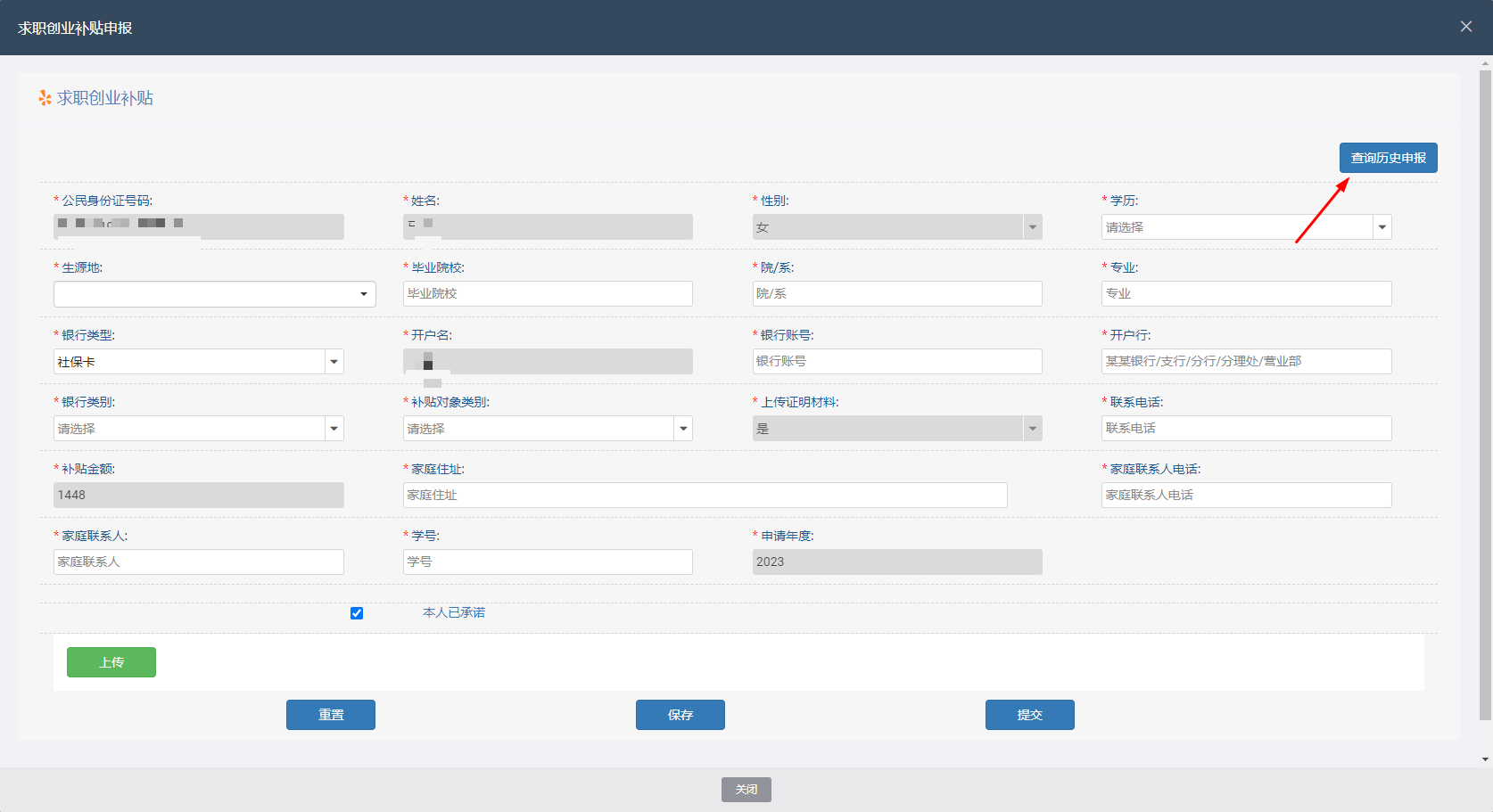Click the 重置 button
The height and width of the screenshot is (812, 1493).
[x=330, y=715]
